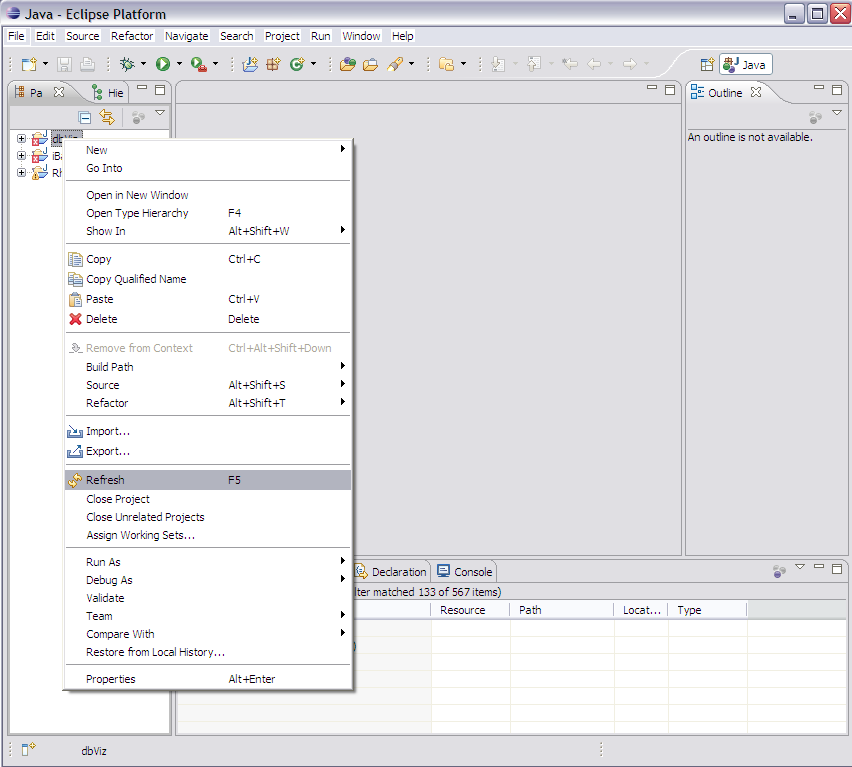Expand the dbViz project tree node

(21, 139)
